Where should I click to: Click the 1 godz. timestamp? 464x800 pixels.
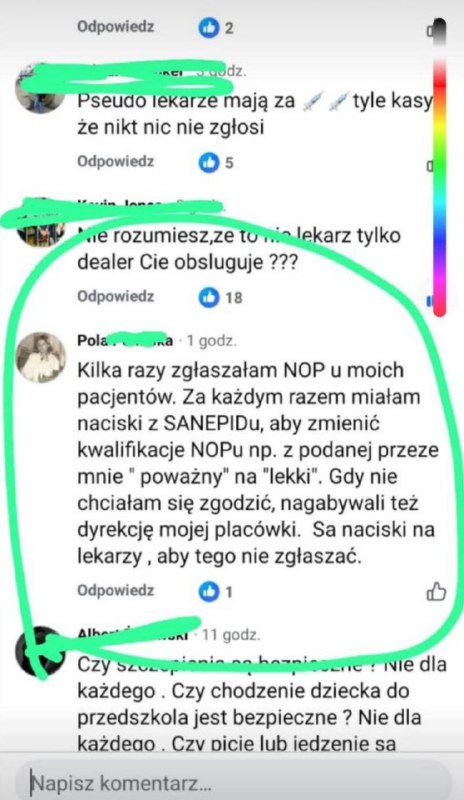(211, 341)
